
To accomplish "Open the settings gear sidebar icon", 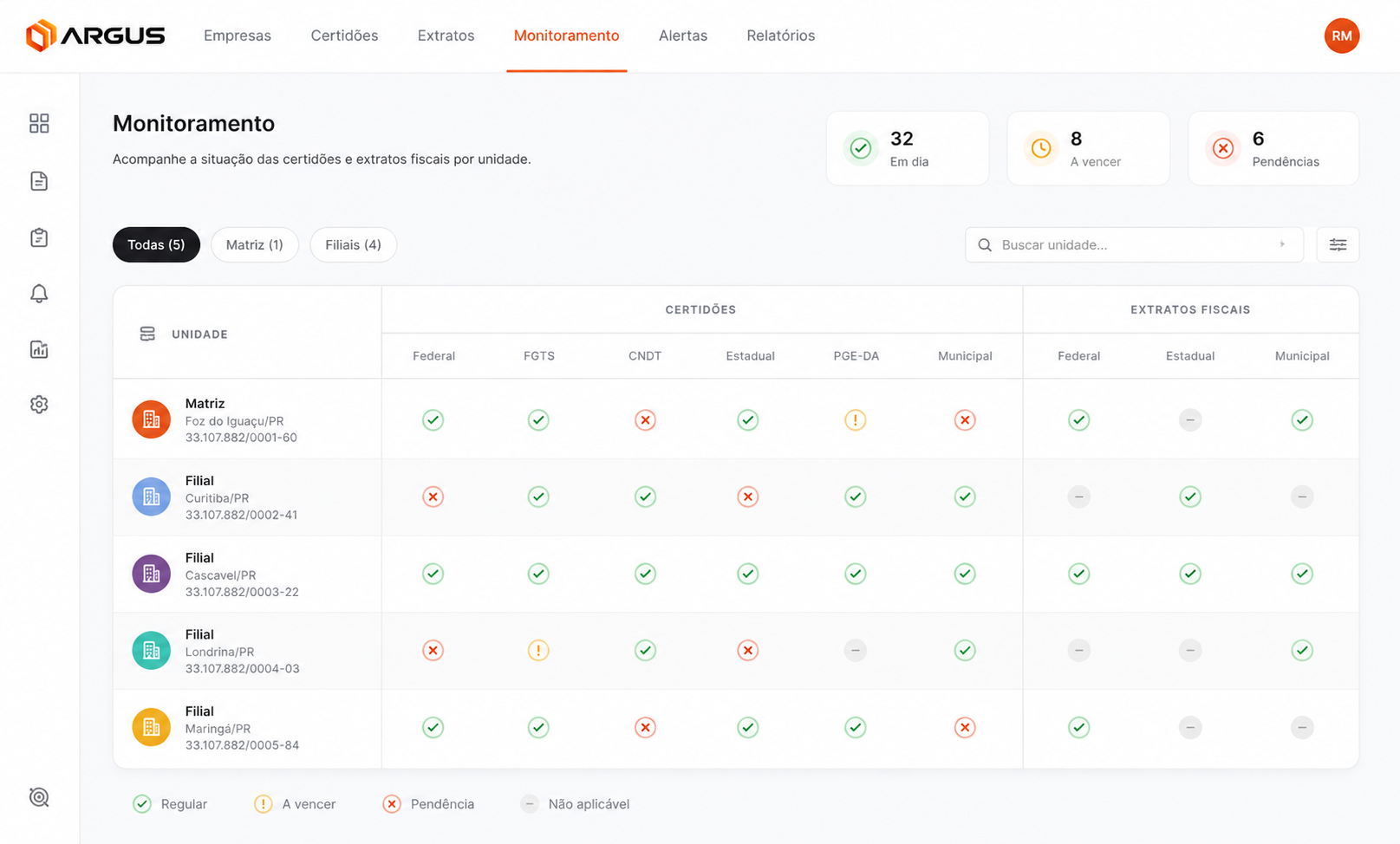I will tap(39, 405).
